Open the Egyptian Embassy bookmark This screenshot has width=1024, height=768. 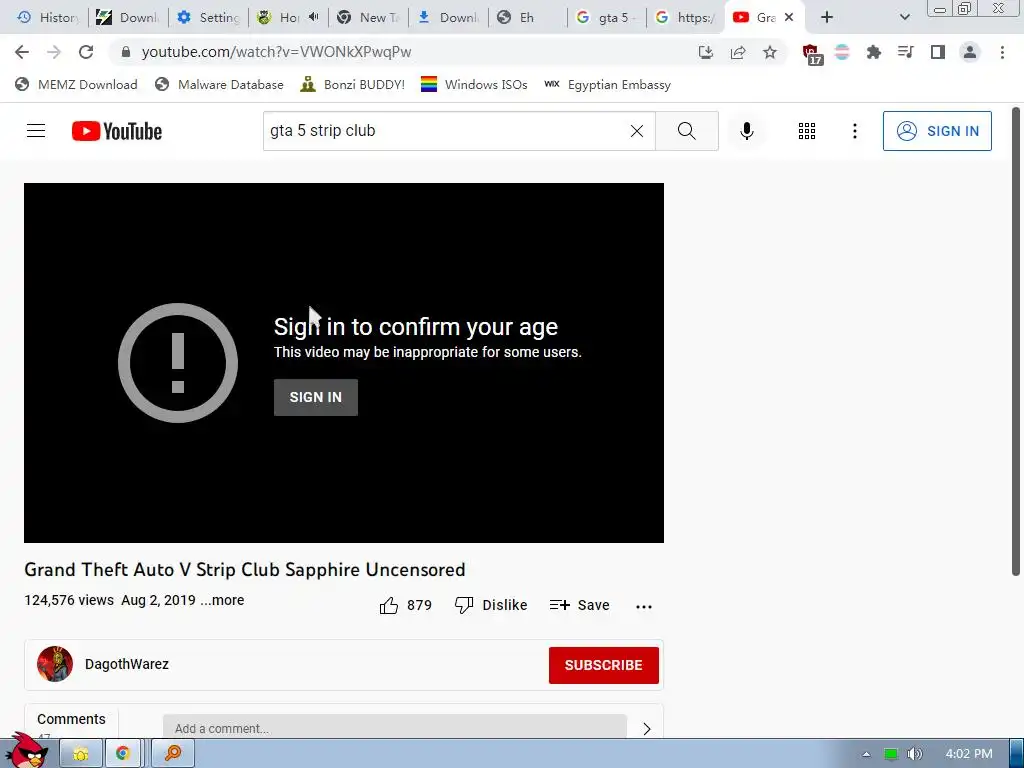[607, 85]
